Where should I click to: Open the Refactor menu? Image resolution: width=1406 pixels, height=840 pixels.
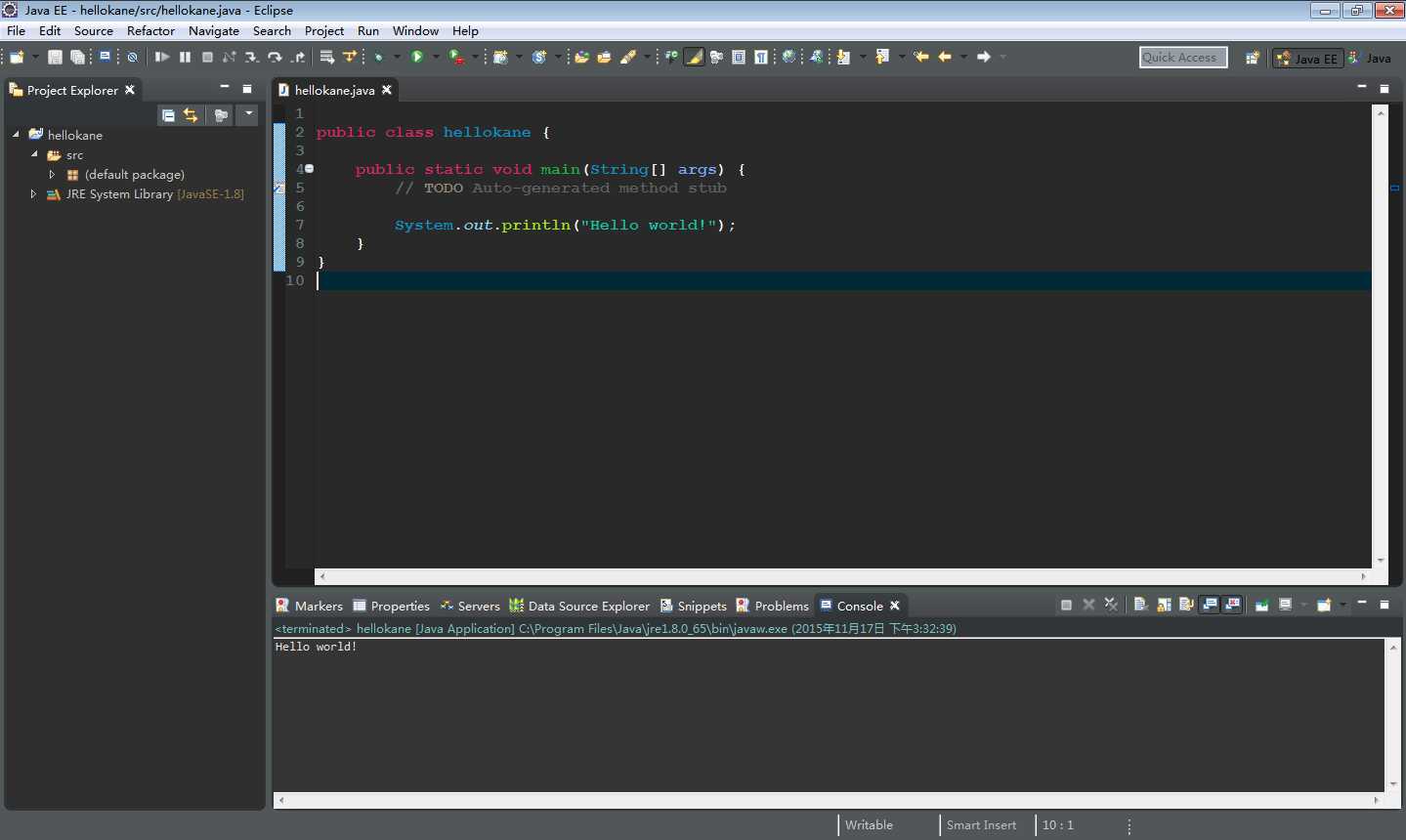(150, 31)
